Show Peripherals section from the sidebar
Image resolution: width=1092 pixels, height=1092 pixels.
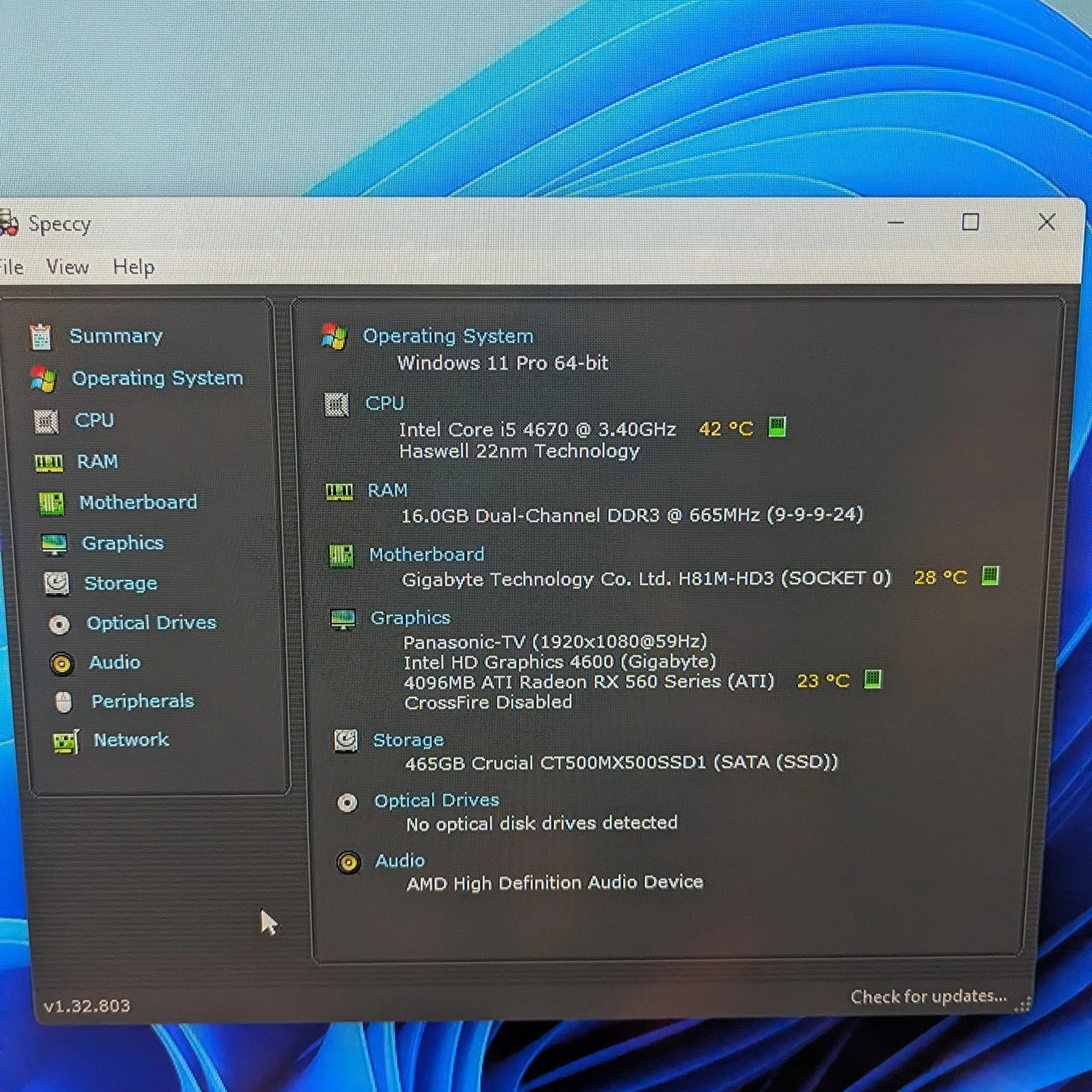coord(143,702)
